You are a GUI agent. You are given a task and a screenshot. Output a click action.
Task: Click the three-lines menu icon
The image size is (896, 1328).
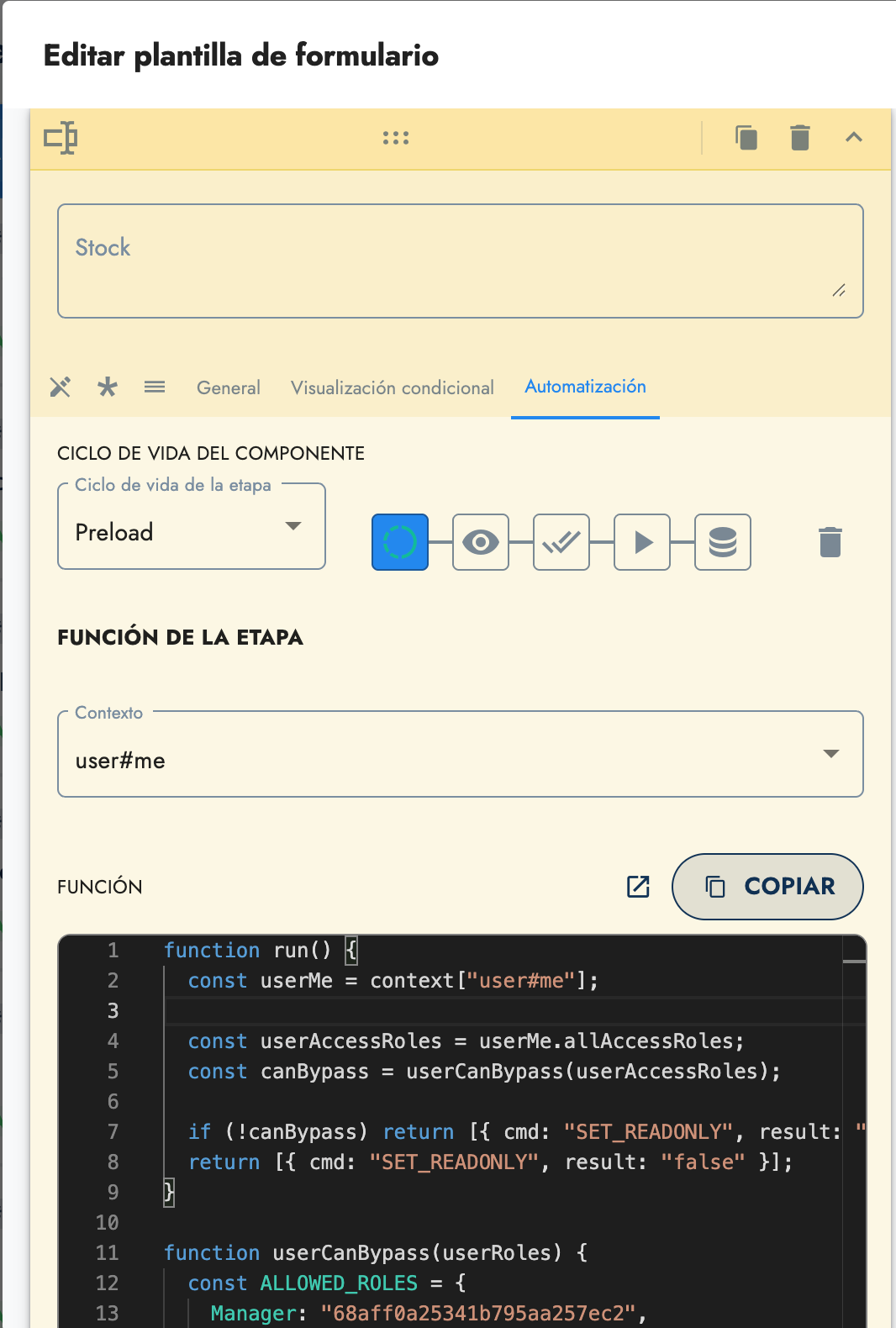click(155, 387)
